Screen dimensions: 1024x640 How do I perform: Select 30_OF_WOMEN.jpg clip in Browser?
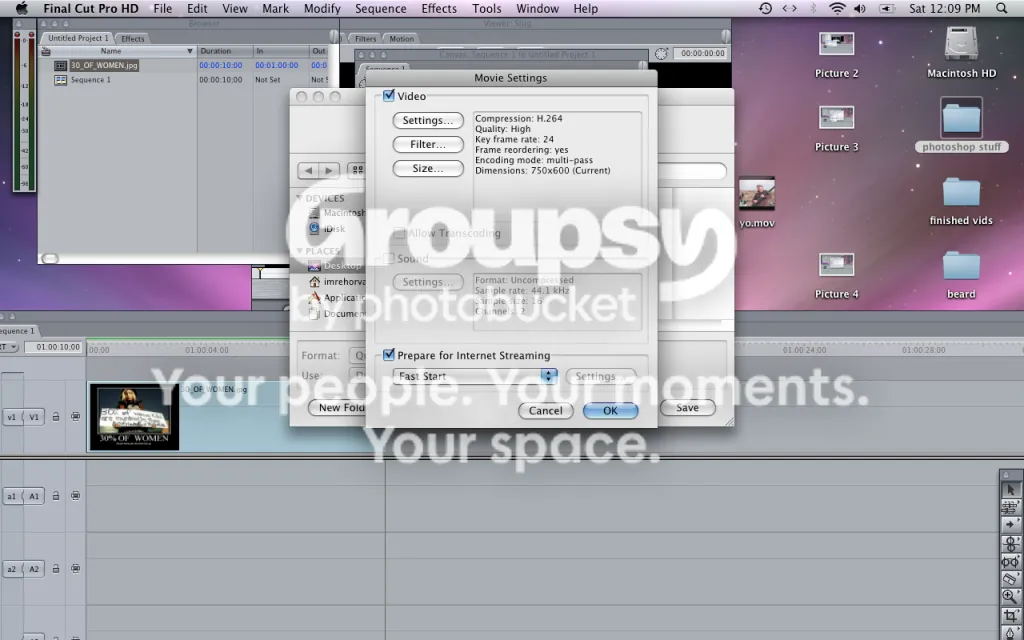(x=104, y=65)
